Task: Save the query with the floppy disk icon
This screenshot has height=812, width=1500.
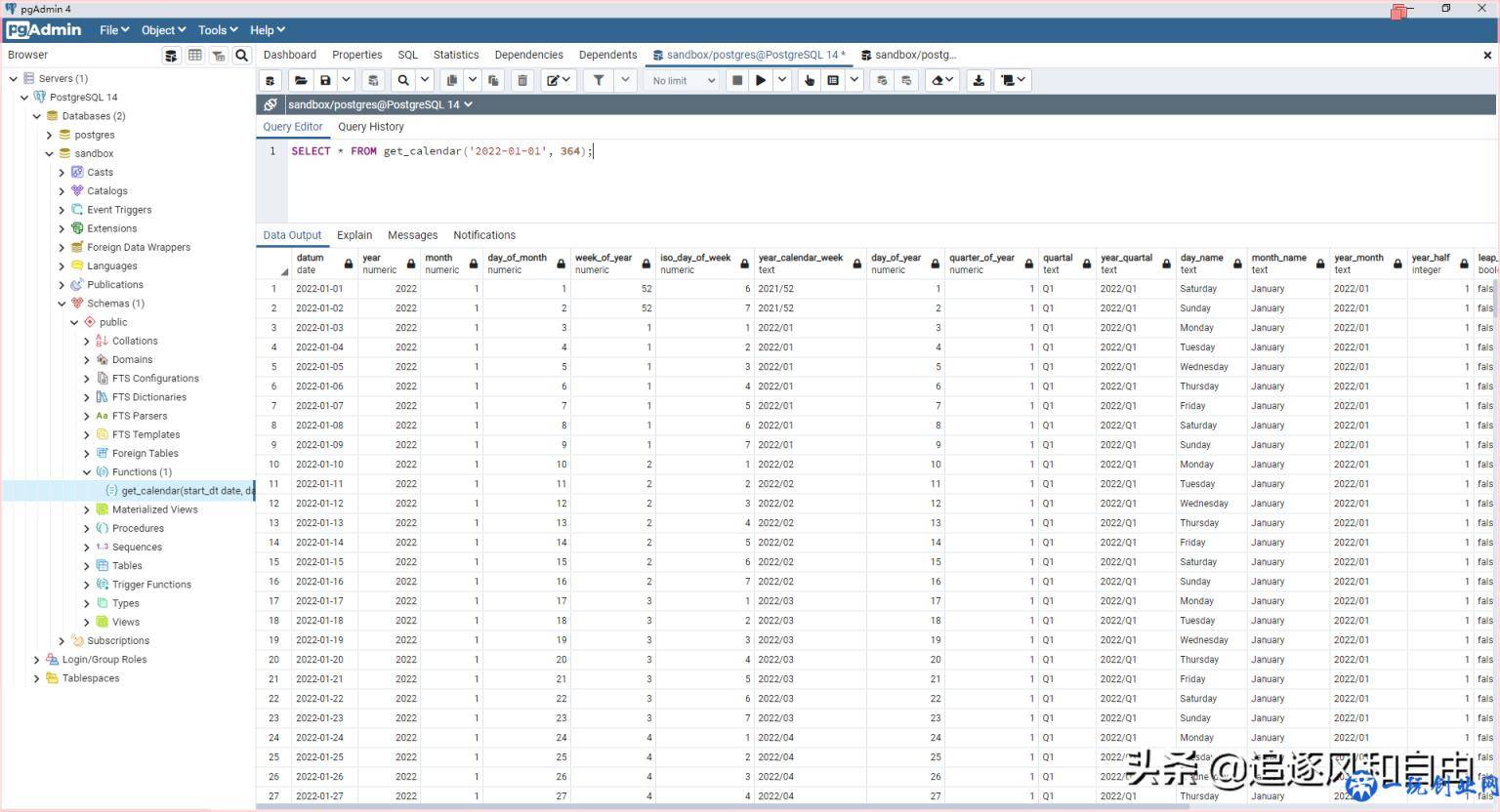Action: pyautogui.click(x=325, y=80)
